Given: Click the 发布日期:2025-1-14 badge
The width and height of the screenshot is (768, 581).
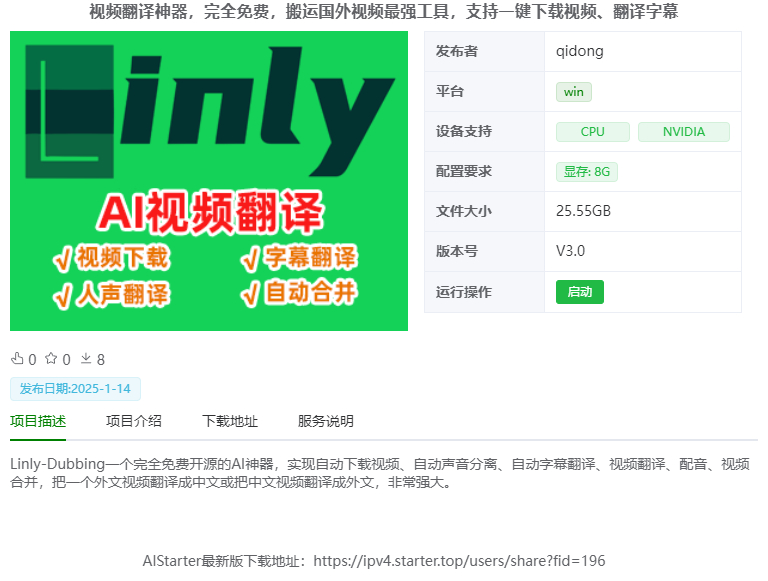Looking at the screenshot, I should (x=75, y=389).
